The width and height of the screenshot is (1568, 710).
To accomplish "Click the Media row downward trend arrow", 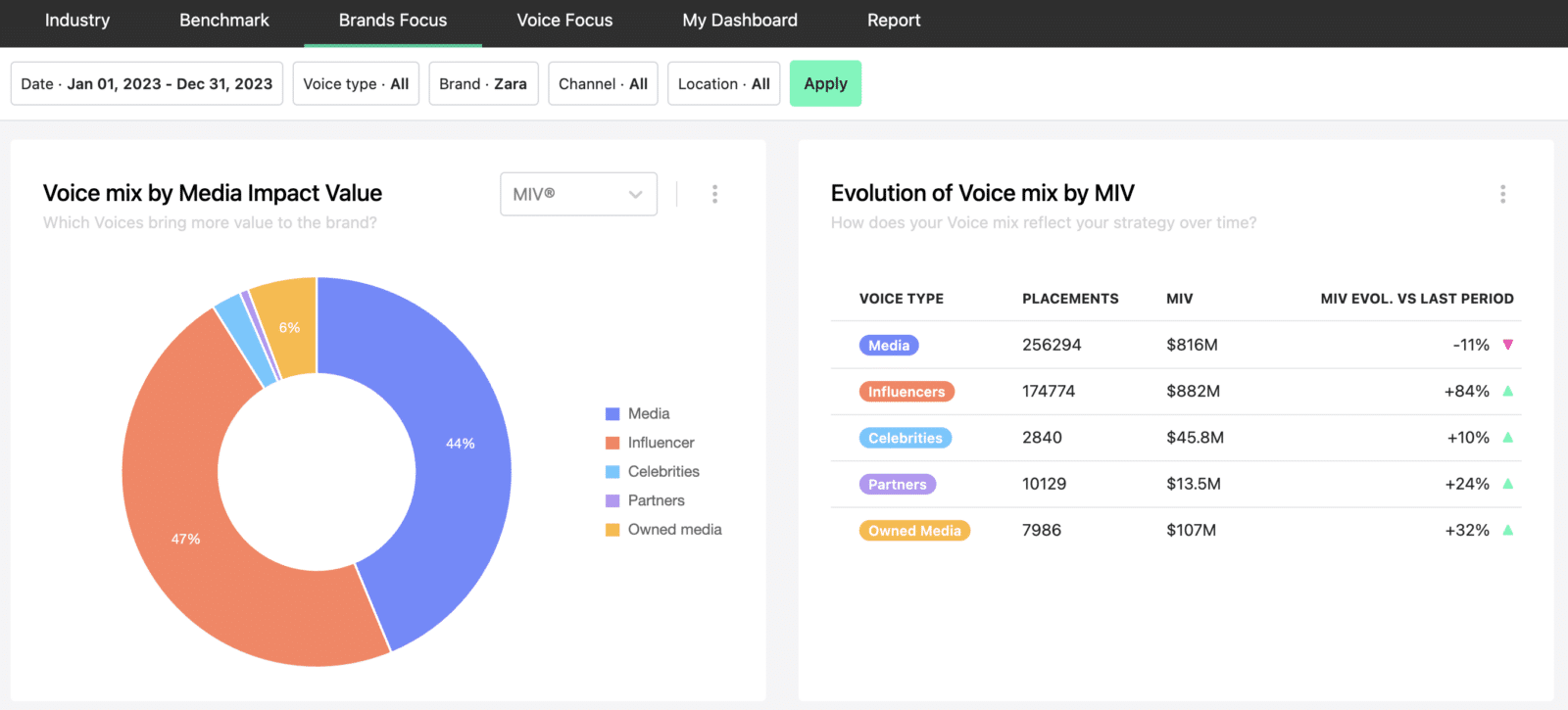I will click(x=1507, y=345).
